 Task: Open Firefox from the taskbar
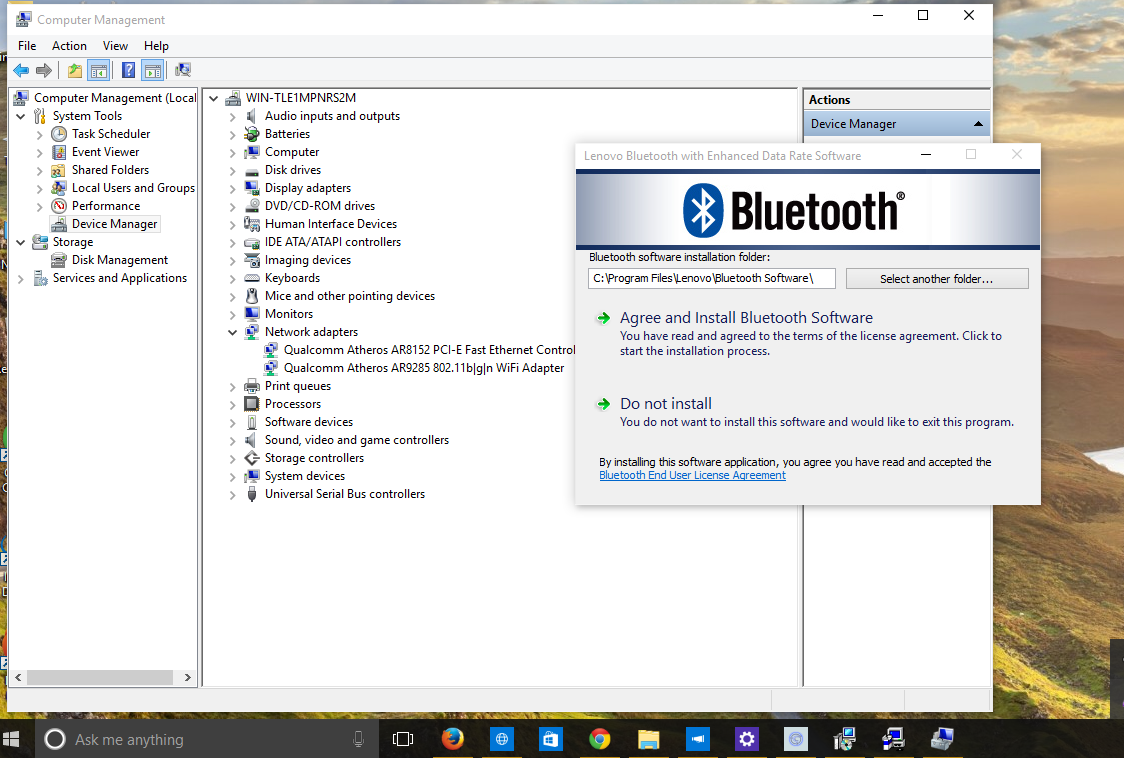pyautogui.click(x=452, y=739)
